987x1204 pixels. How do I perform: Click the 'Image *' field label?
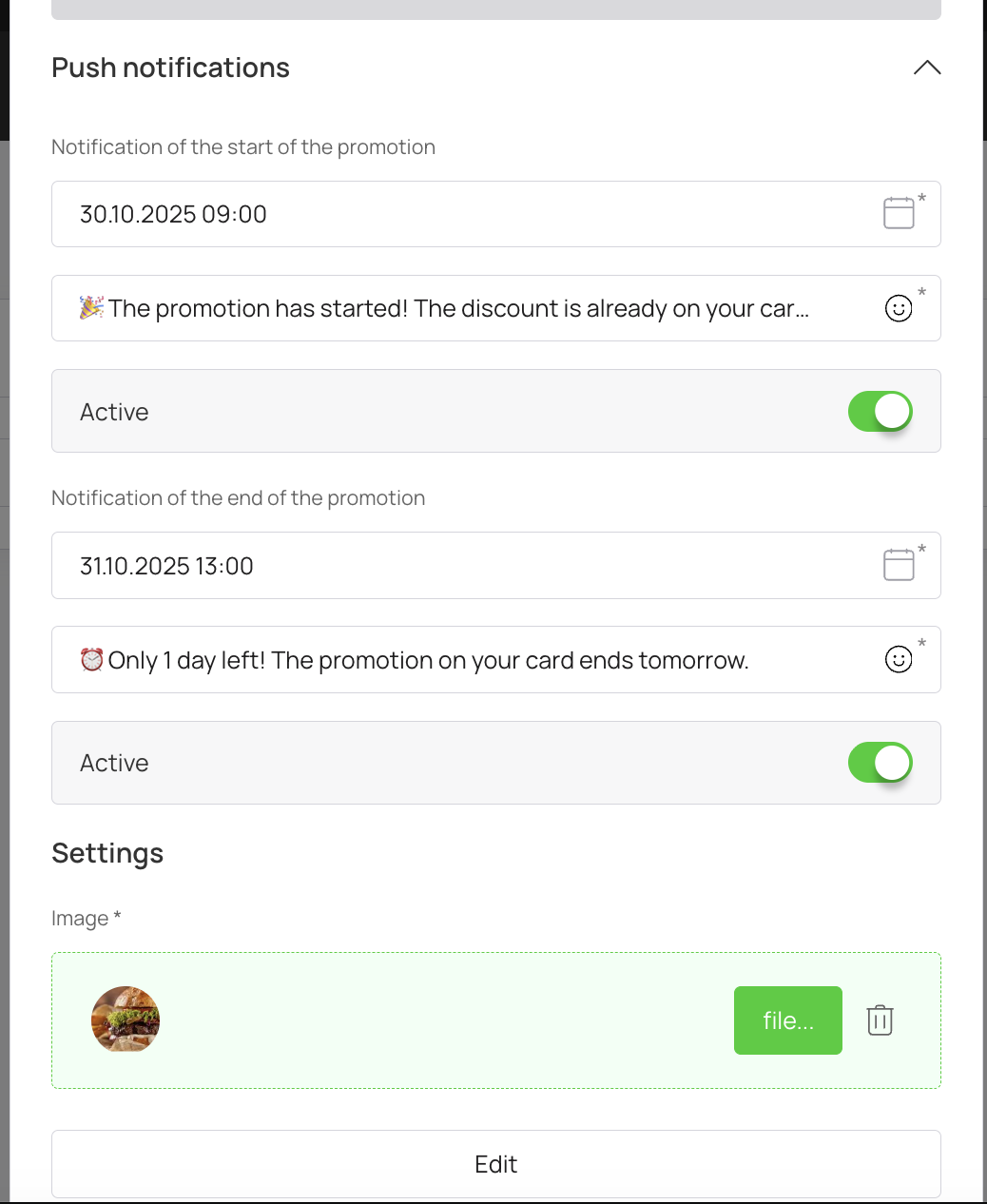click(86, 918)
